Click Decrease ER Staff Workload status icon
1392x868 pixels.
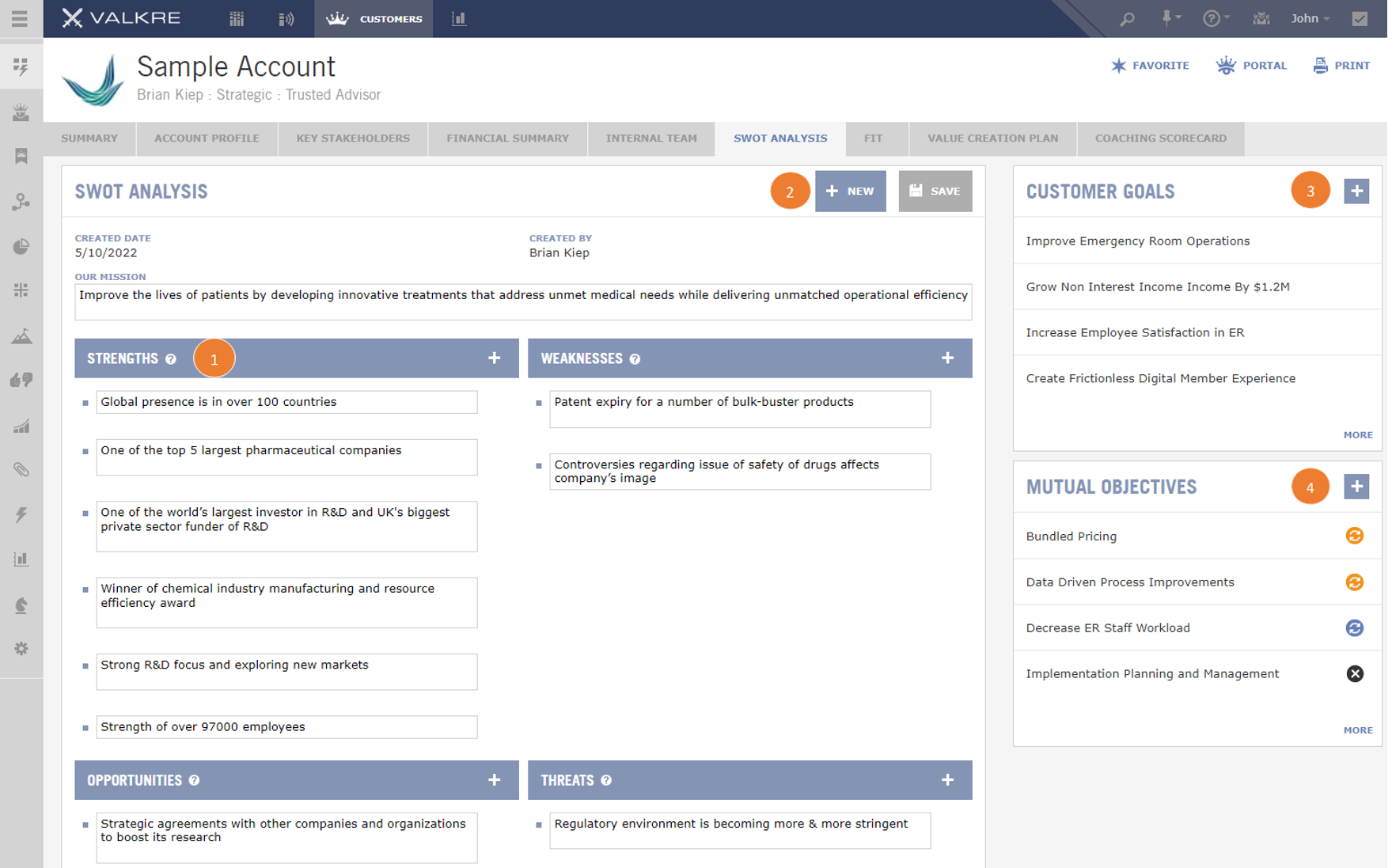pos(1355,628)
